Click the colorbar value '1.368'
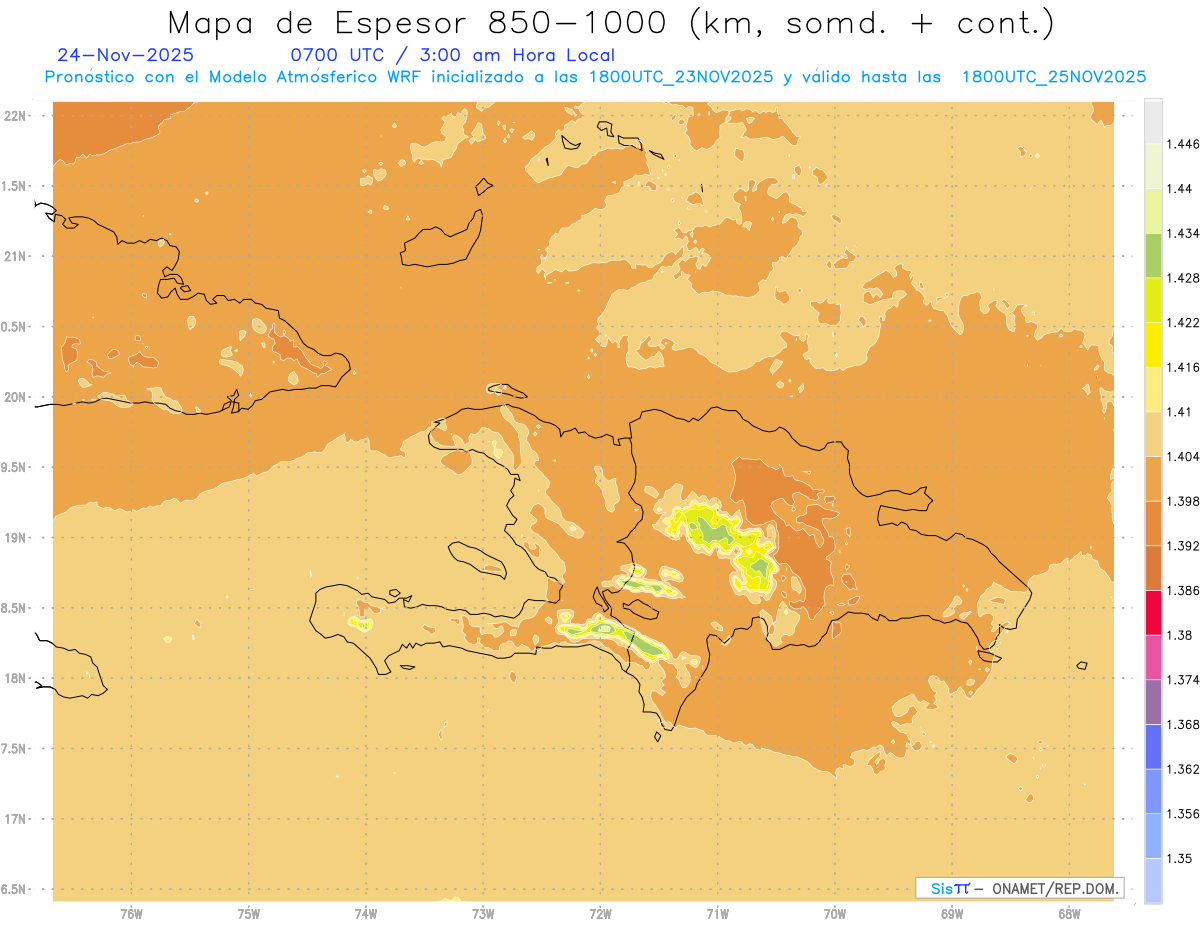 click(x=1183, y=724)
